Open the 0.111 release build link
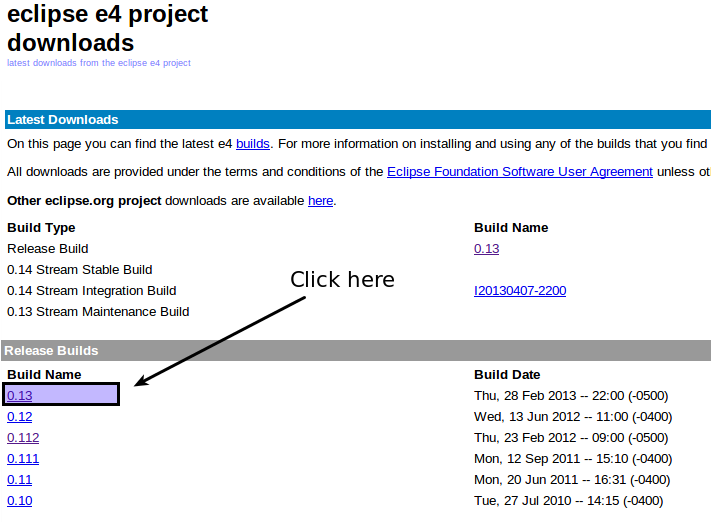This screenshot has height=522, width=711. (23, 459)
